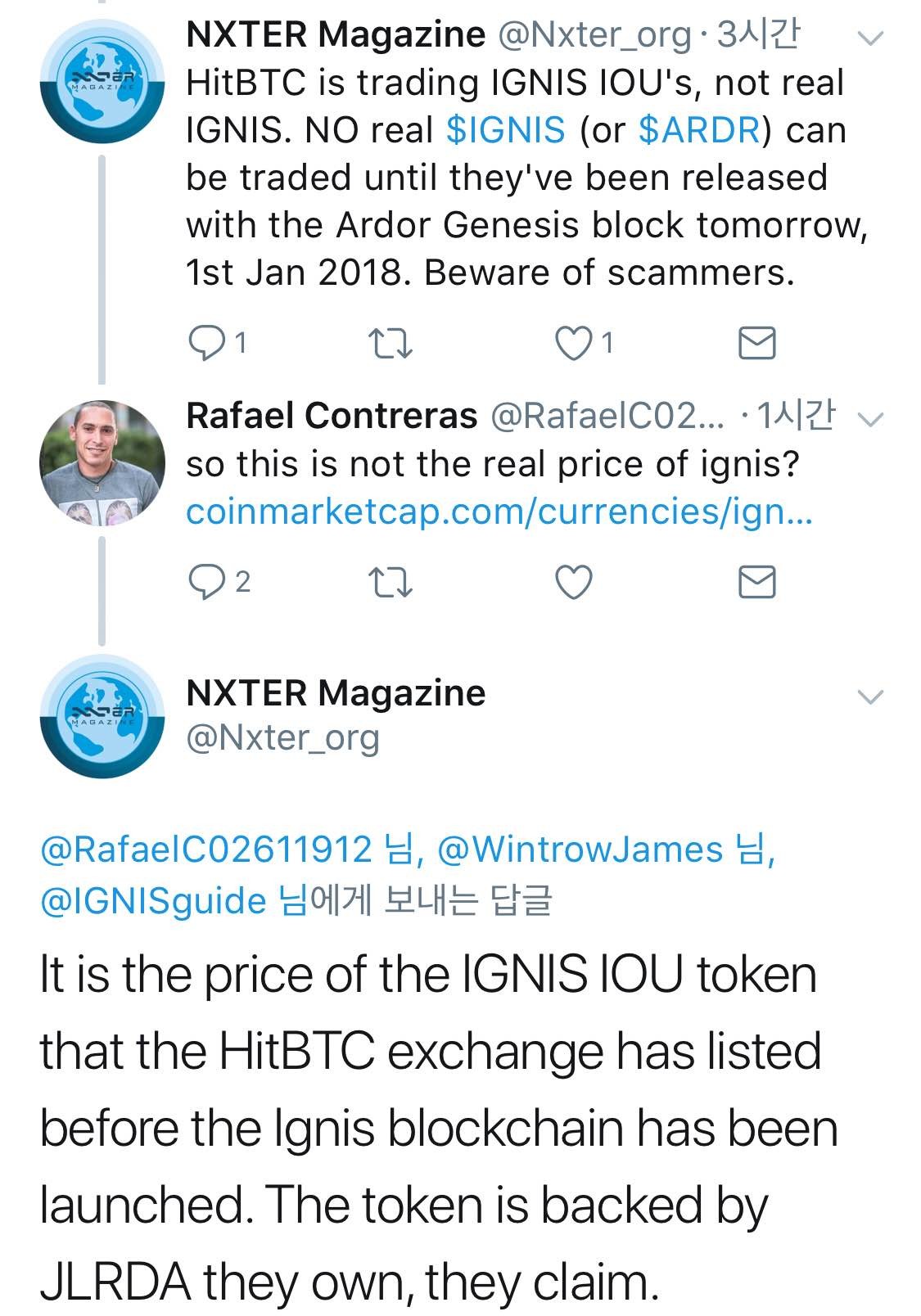Viewport: 921px width, 1316px height.
Task: Retweet Rafael Contreras's tweet
Action: tap(391, 582)
